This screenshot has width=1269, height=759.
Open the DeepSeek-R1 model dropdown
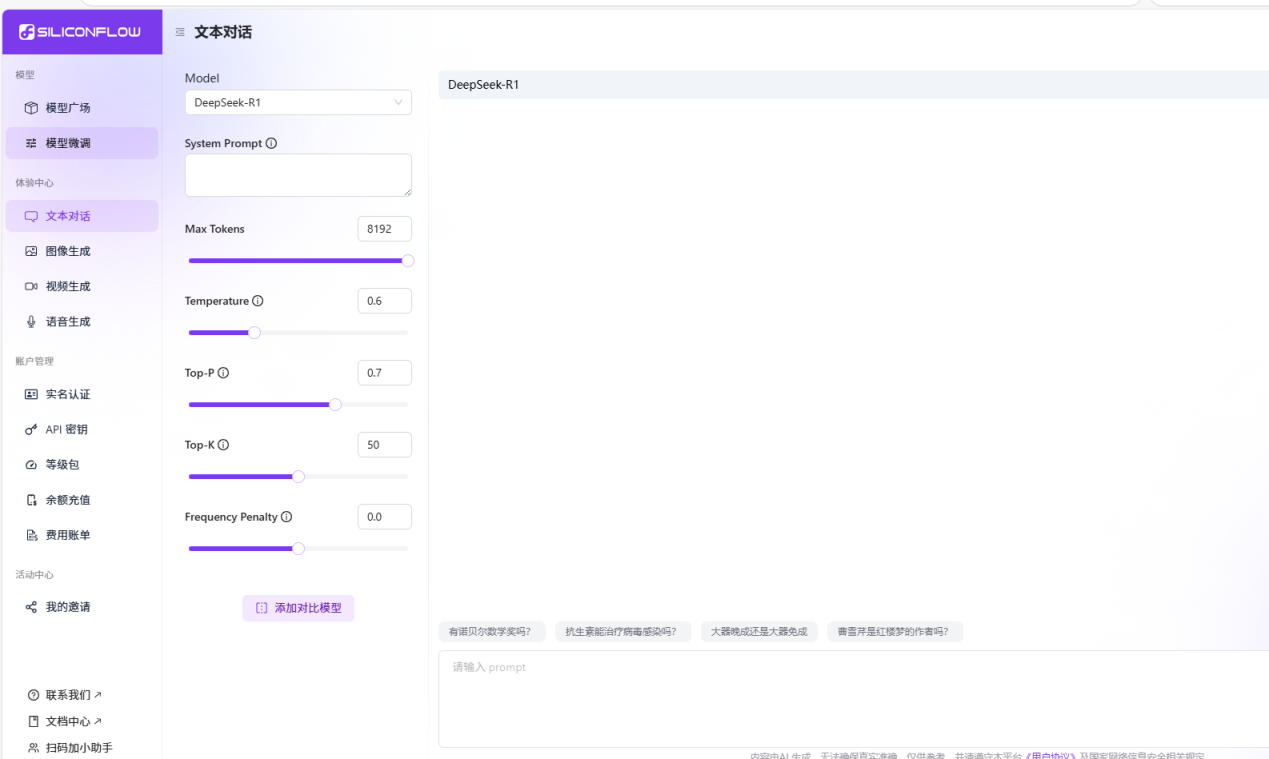coord(298,102)
